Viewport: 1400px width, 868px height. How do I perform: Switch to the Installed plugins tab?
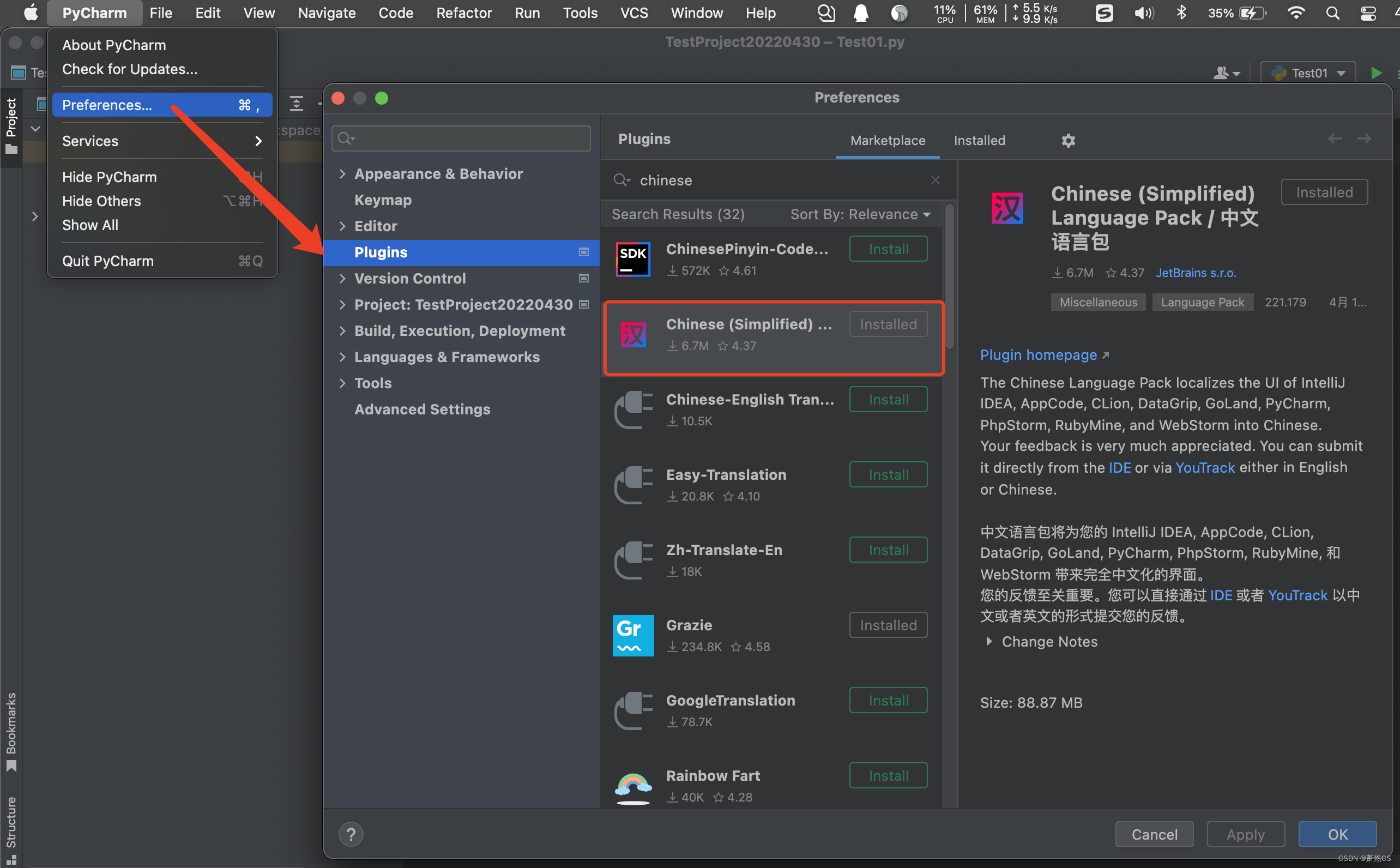pyautogui.click(x=979, y=140)
